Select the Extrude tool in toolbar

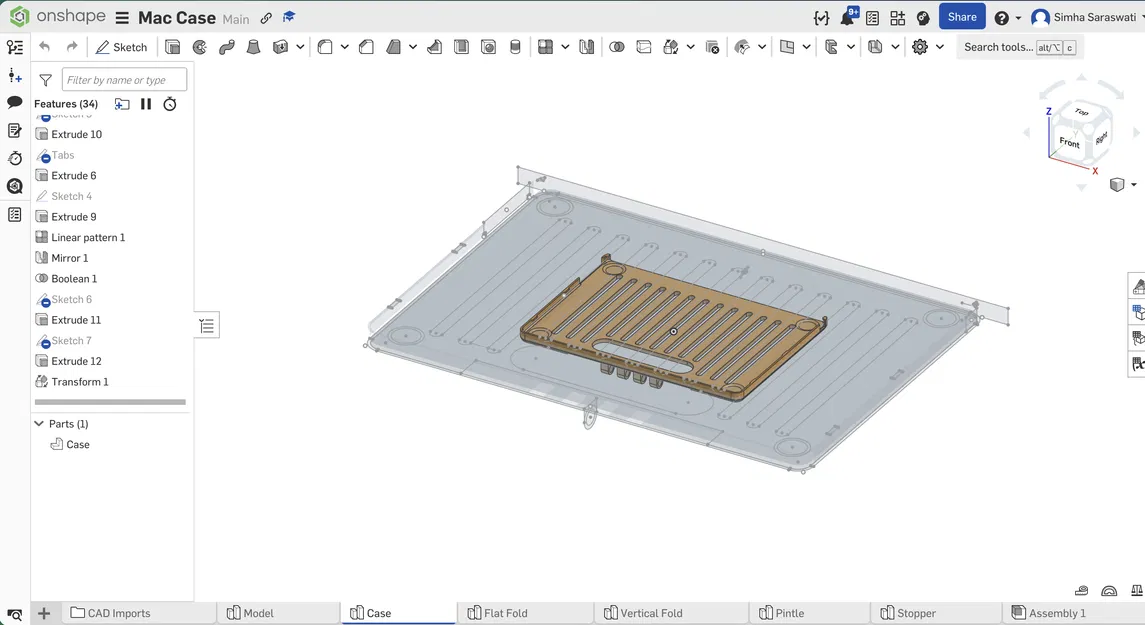point(173,47)
